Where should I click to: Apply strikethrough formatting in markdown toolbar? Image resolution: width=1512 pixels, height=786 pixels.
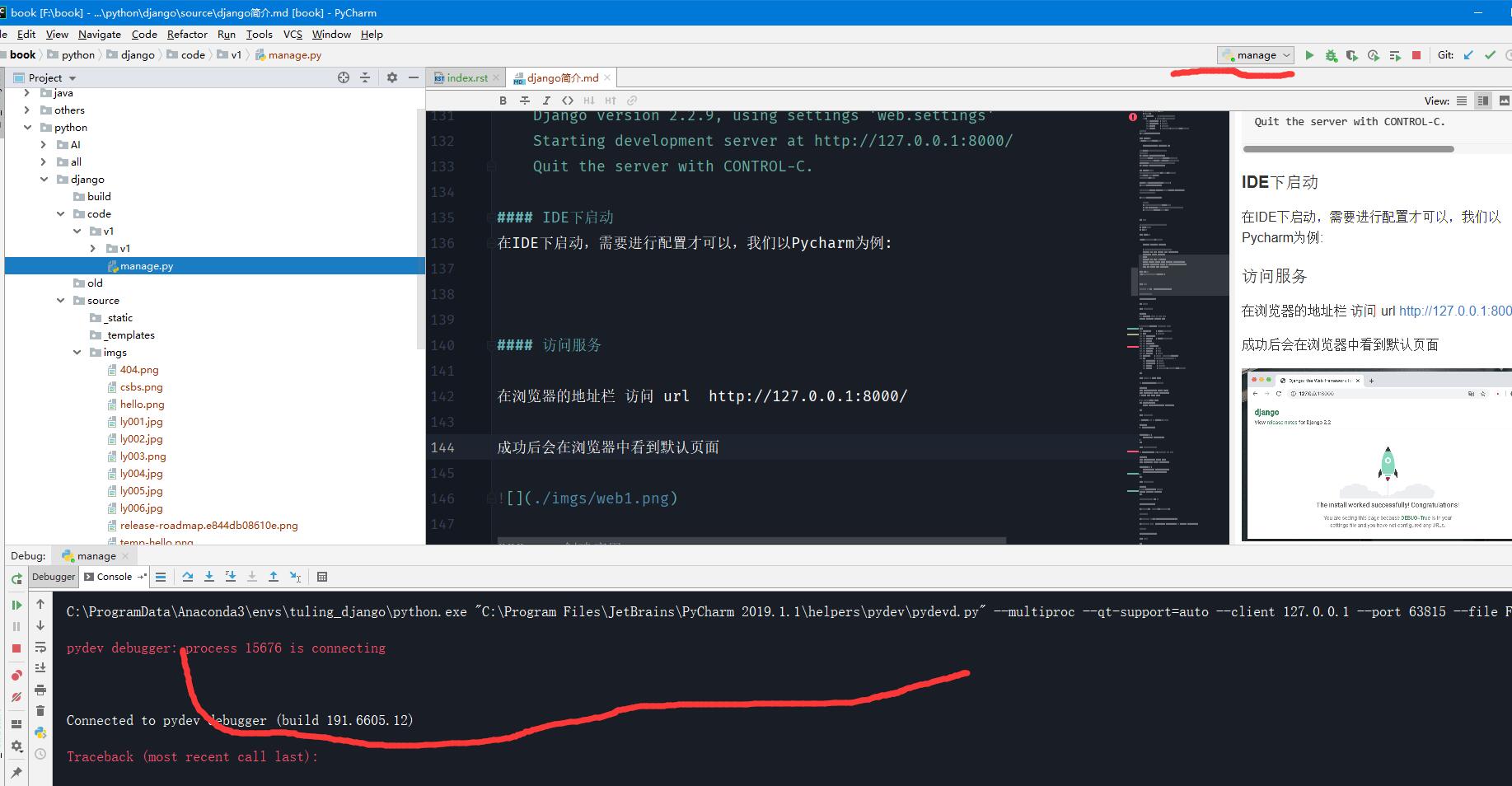pyautogui.click(x=525, y=101)
